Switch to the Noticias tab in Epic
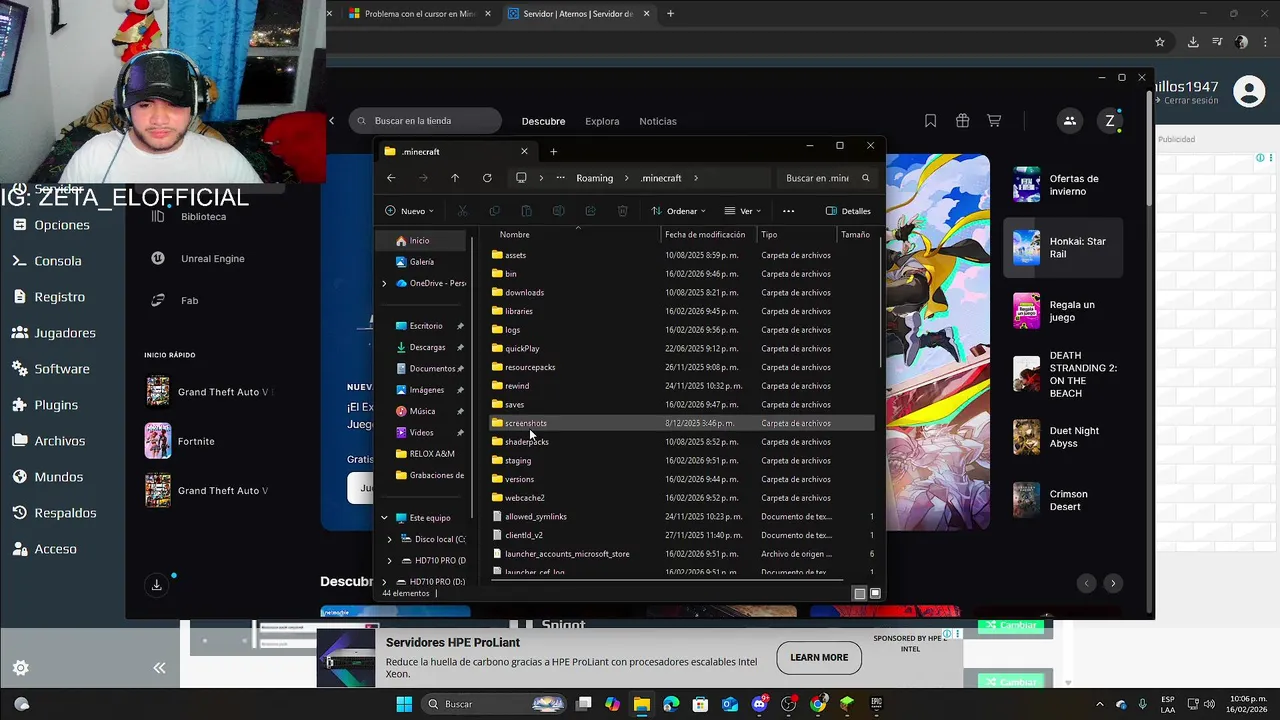 [x=658, y=121]
